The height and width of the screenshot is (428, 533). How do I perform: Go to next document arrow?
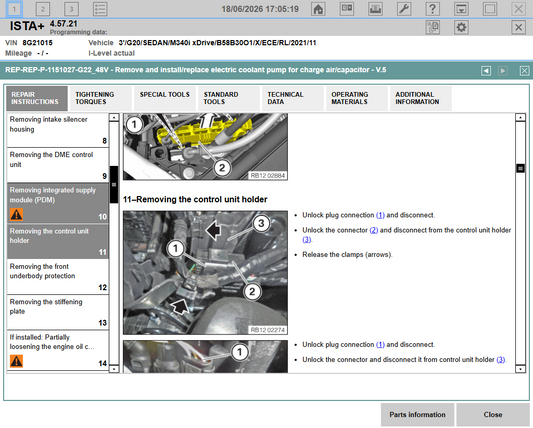tap(503, 71)
